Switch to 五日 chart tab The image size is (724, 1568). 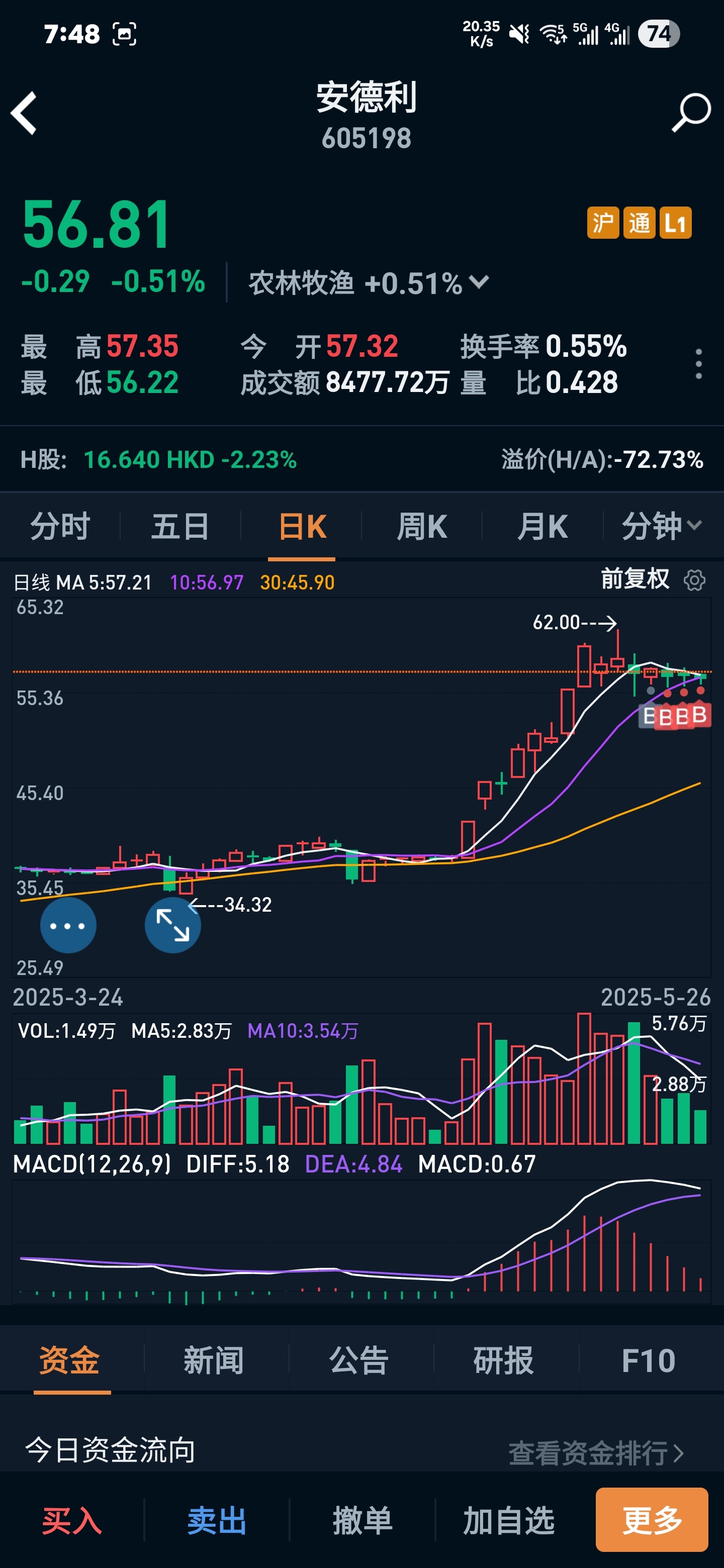pos(180,526)
